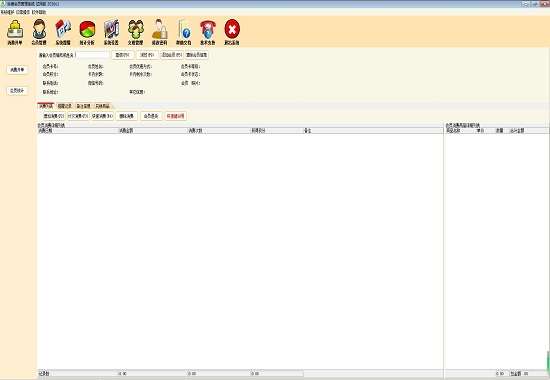Click the upper button in the left sidebar
The height and width of the screenshot is (380, 550).
click(x=17, y=70)
